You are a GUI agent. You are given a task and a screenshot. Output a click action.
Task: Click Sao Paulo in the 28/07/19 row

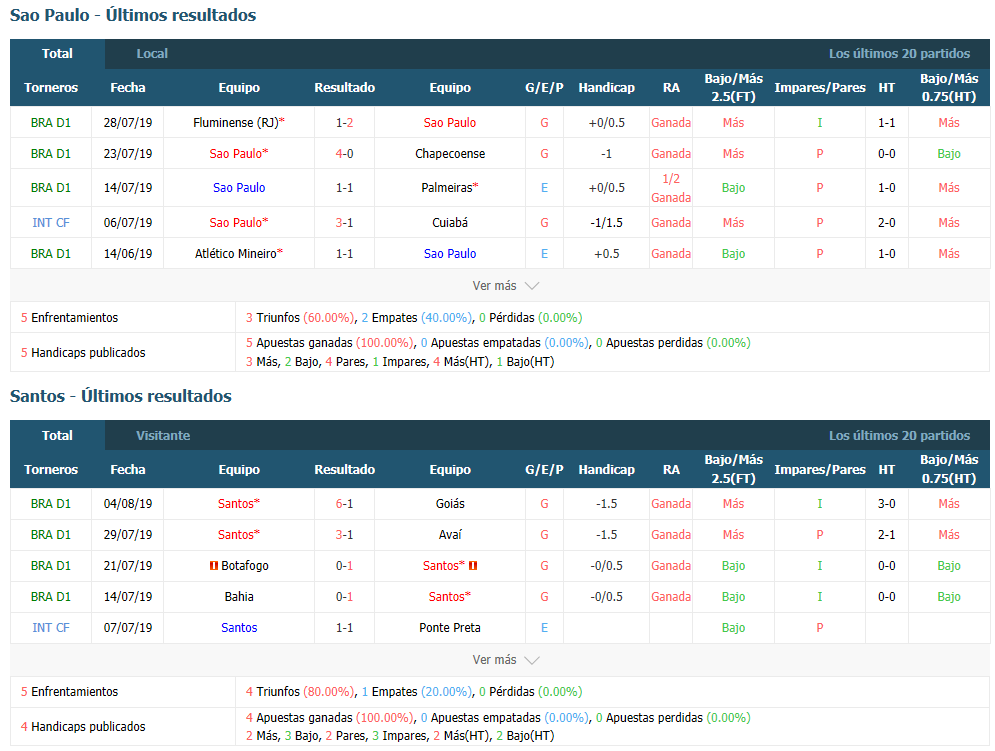(450, 123)
